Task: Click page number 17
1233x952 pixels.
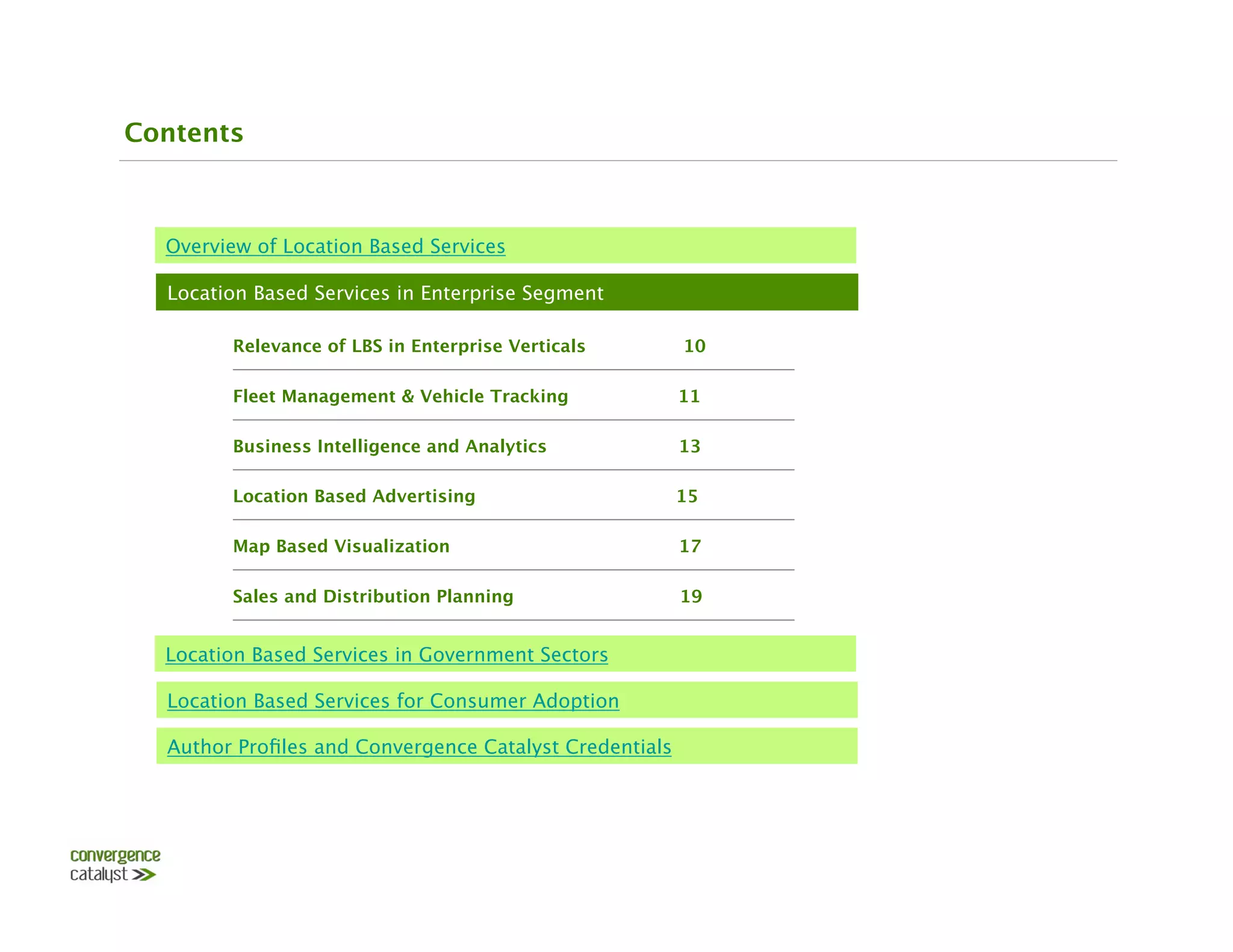Action: [x=690, y=546]
